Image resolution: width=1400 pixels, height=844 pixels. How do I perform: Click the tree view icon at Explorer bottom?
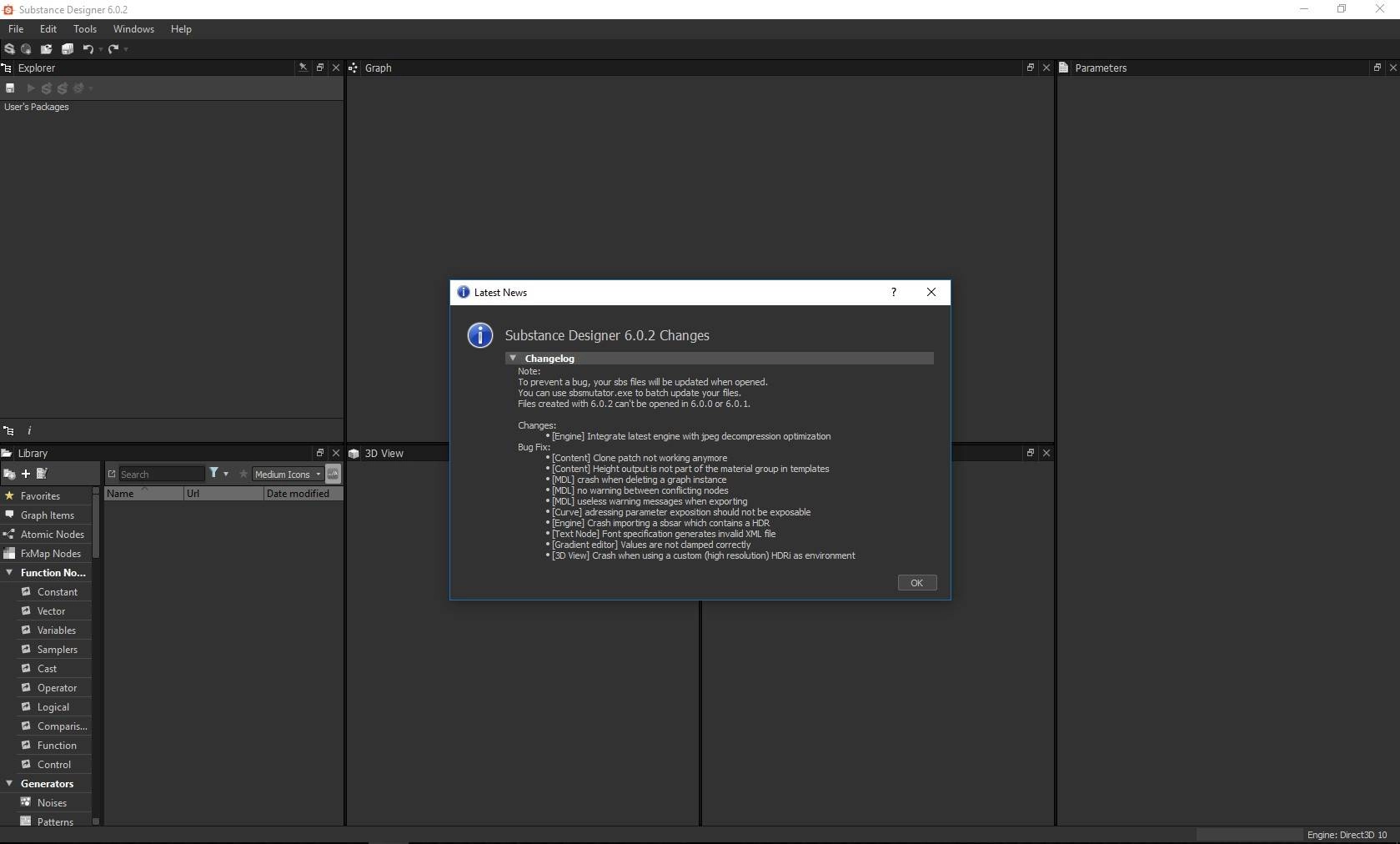8,430
